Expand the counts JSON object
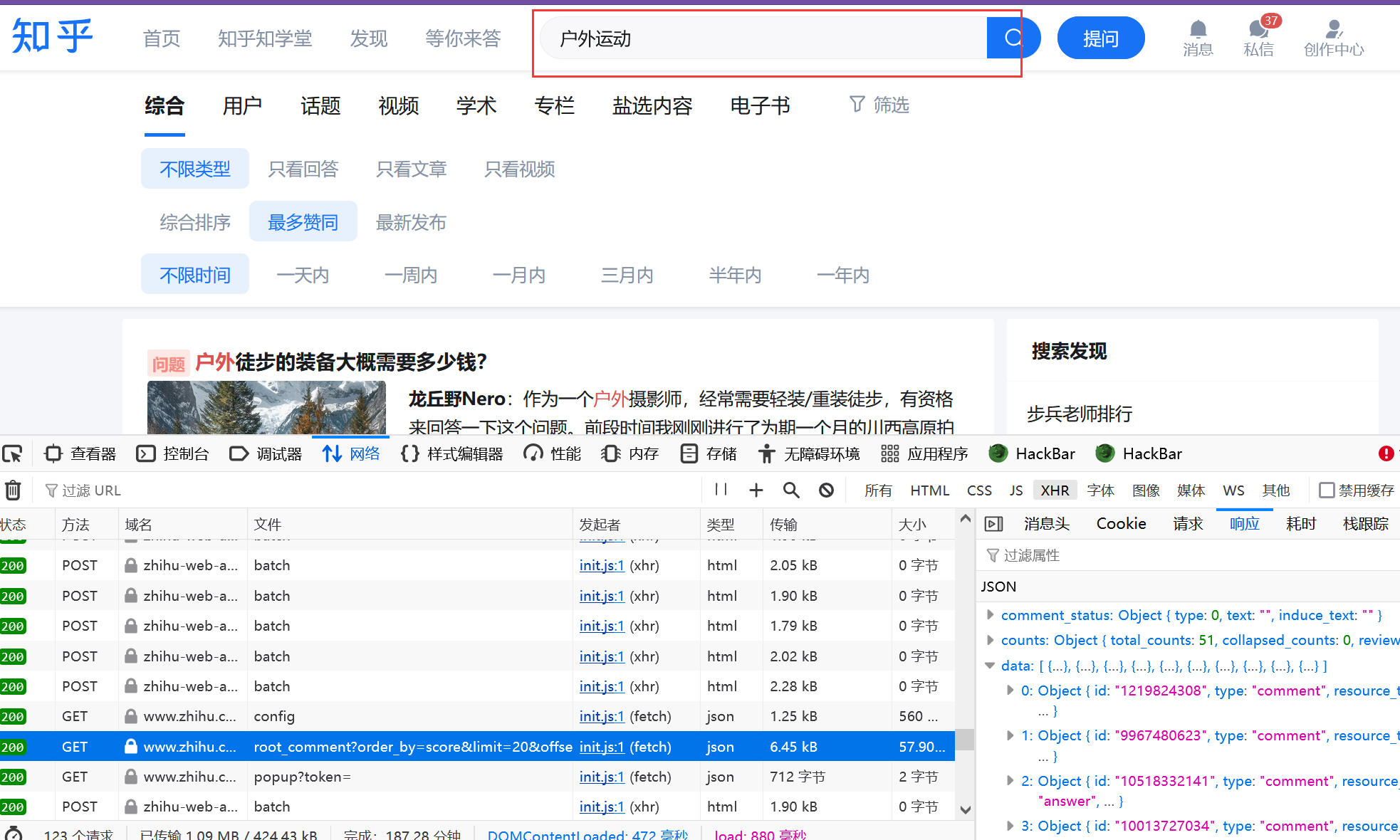 [990, 639]
